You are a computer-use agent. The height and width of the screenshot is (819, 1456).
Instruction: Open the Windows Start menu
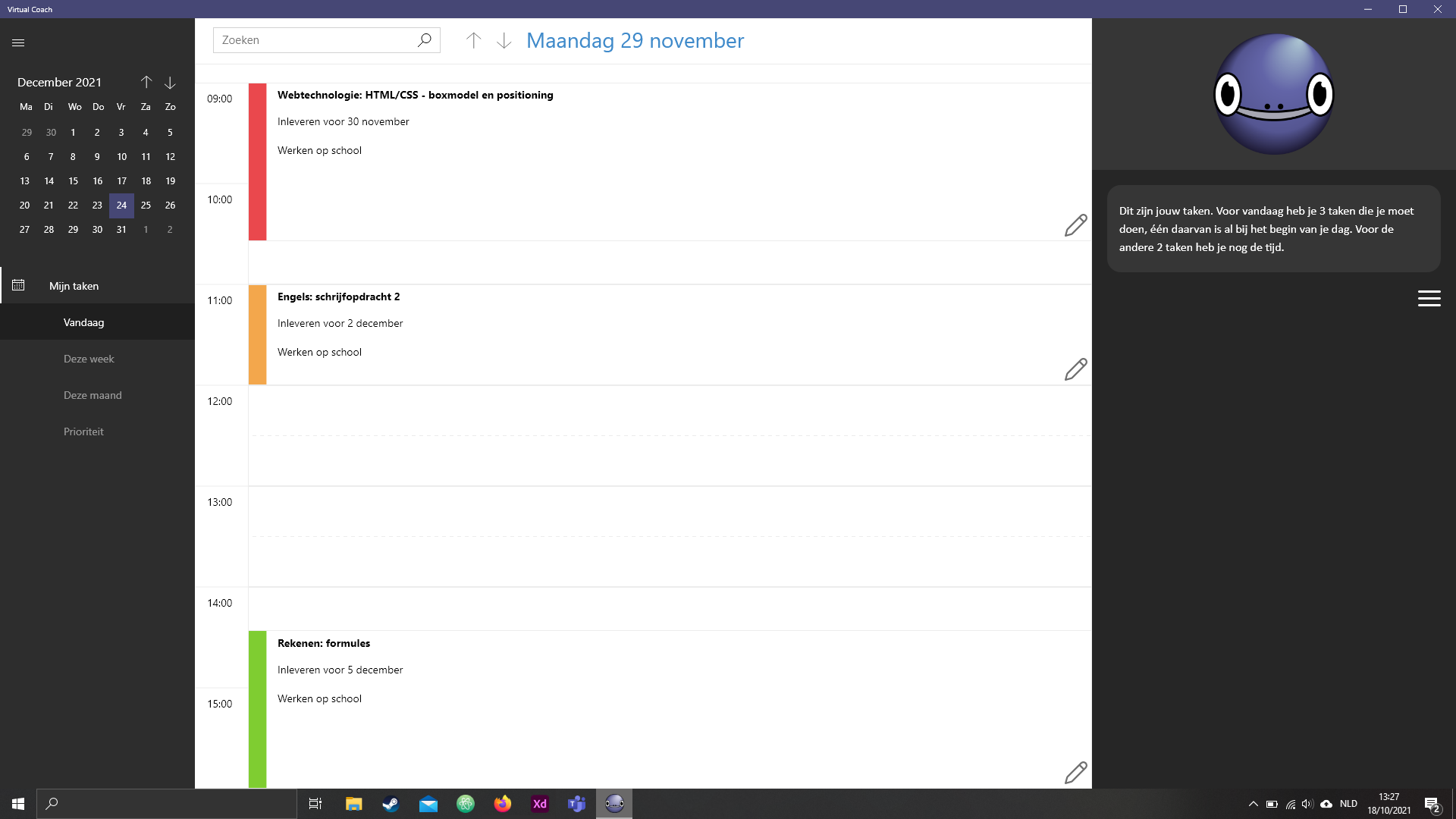coord(18,804)
